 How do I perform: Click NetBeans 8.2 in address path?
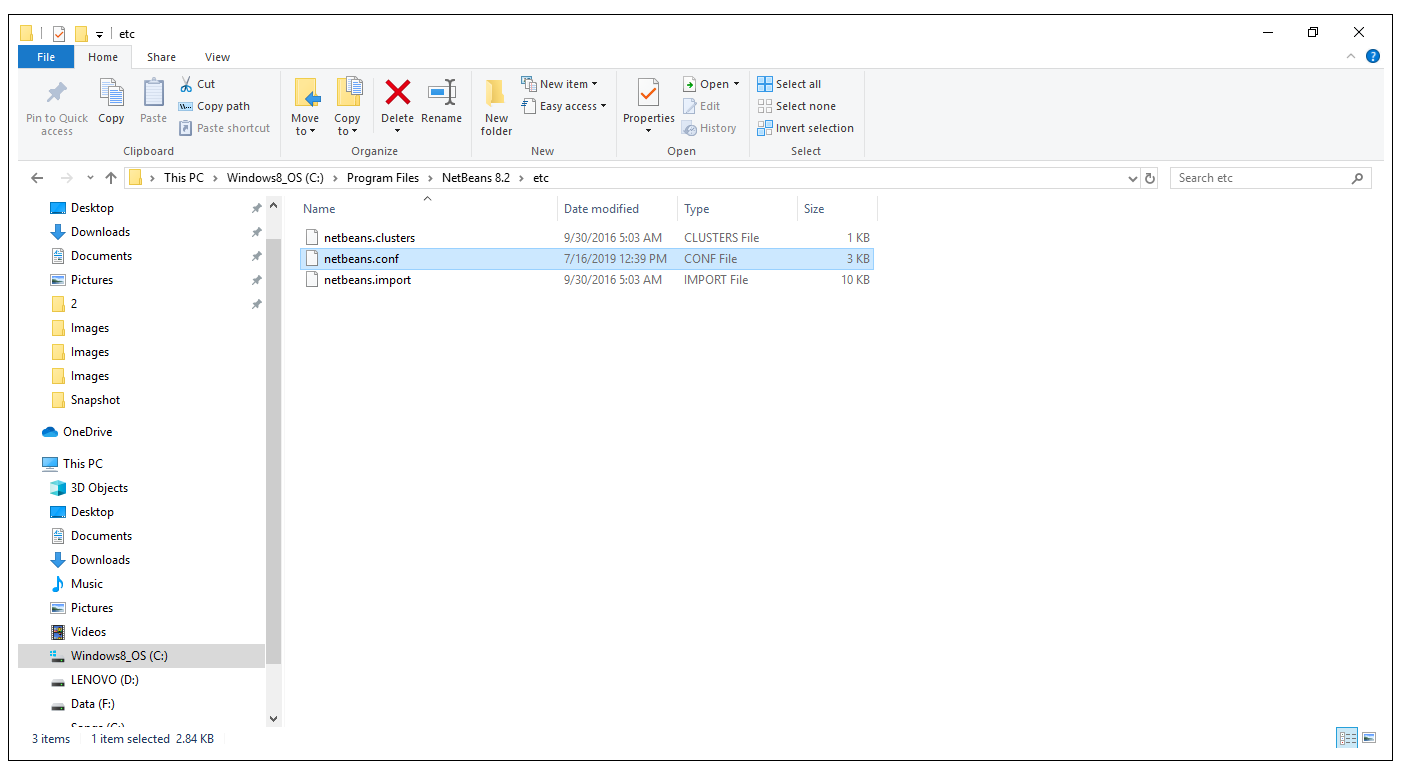pyautogui.click(x=476, y=178)
